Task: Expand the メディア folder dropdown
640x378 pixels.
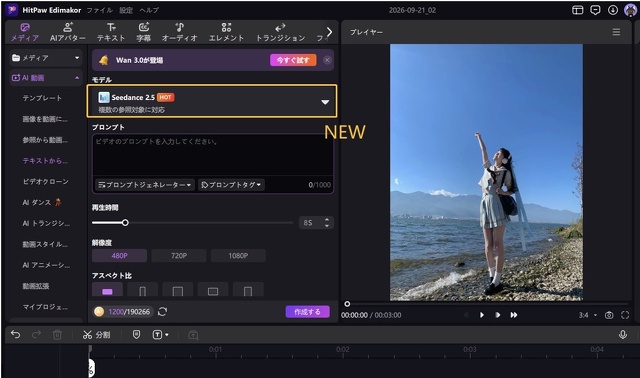Action: (46, 58)
